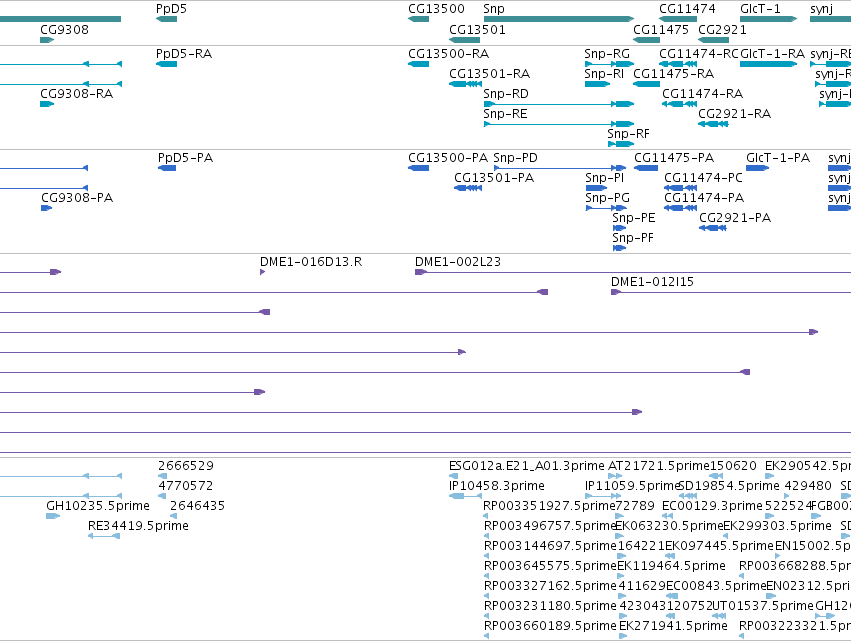Image resolution: width=851 pixels, height=641 pixels.
Task: Select the EC00129.3prime EST label
Action: [x=712, y=506]
